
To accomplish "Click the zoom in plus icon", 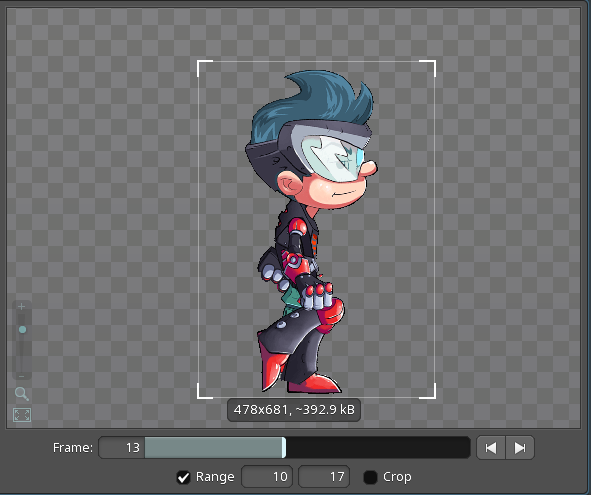I will click(21, 307).
